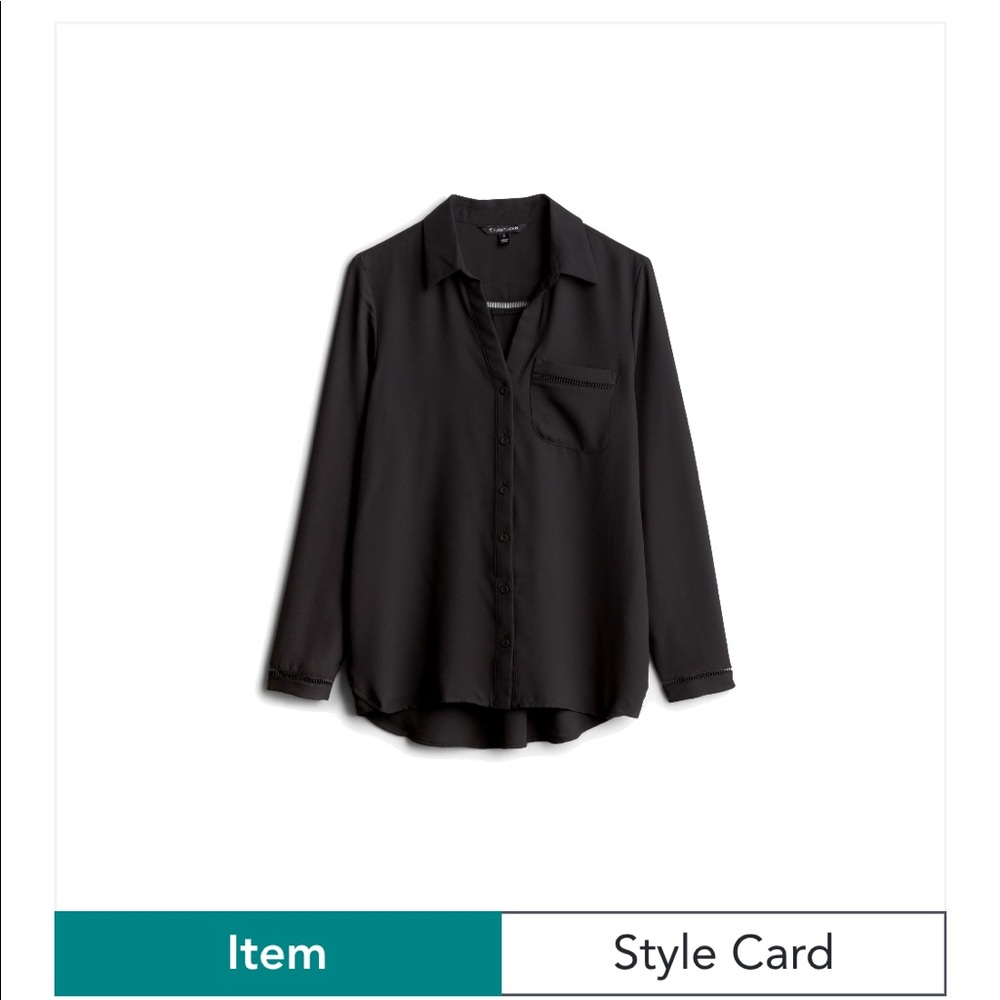Tap the right long sleeve of the blouse
Image resolution: width=1000 pixels, height=1000 pixels.
[682, 472]
